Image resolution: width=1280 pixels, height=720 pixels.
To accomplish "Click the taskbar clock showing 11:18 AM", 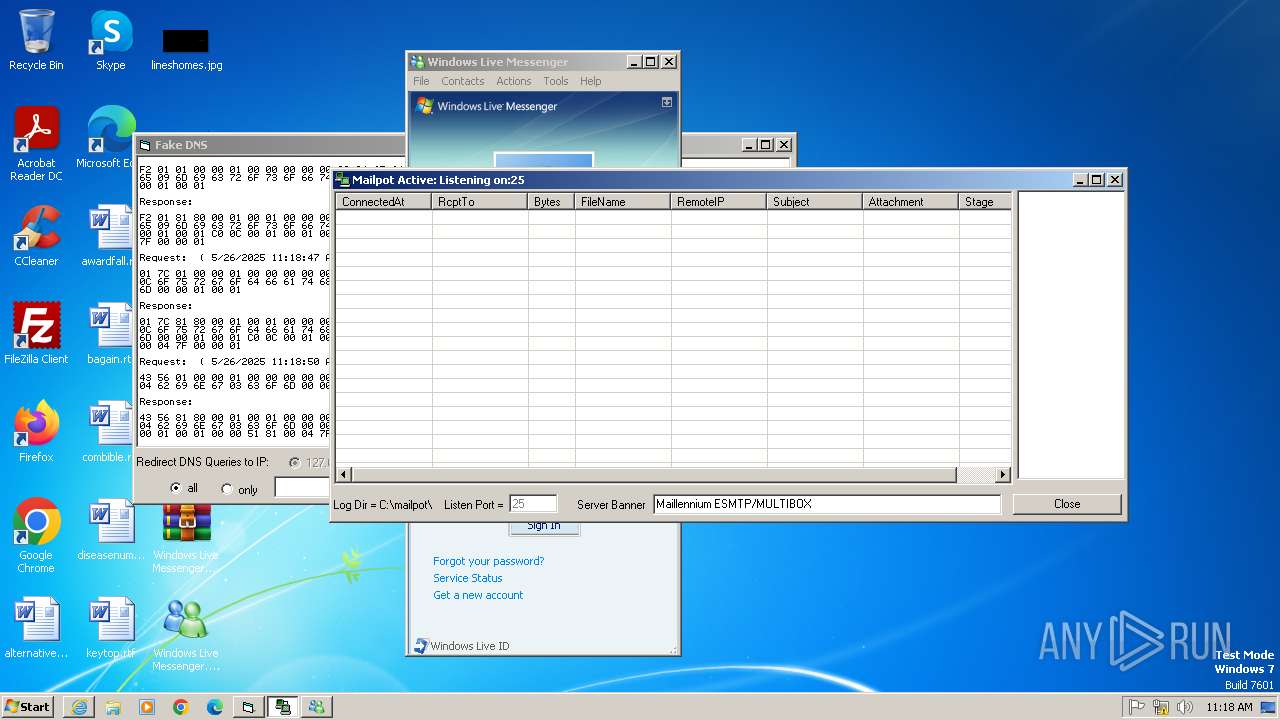I will point(1229,707).
